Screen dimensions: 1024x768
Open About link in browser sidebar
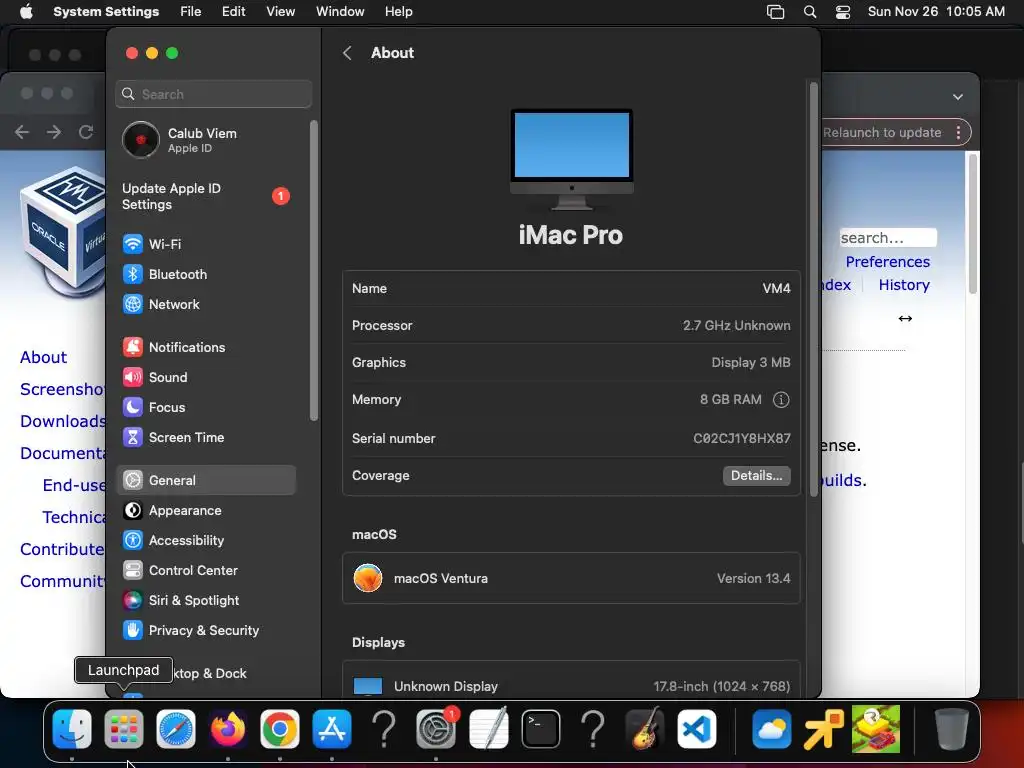tap(43, 357)
